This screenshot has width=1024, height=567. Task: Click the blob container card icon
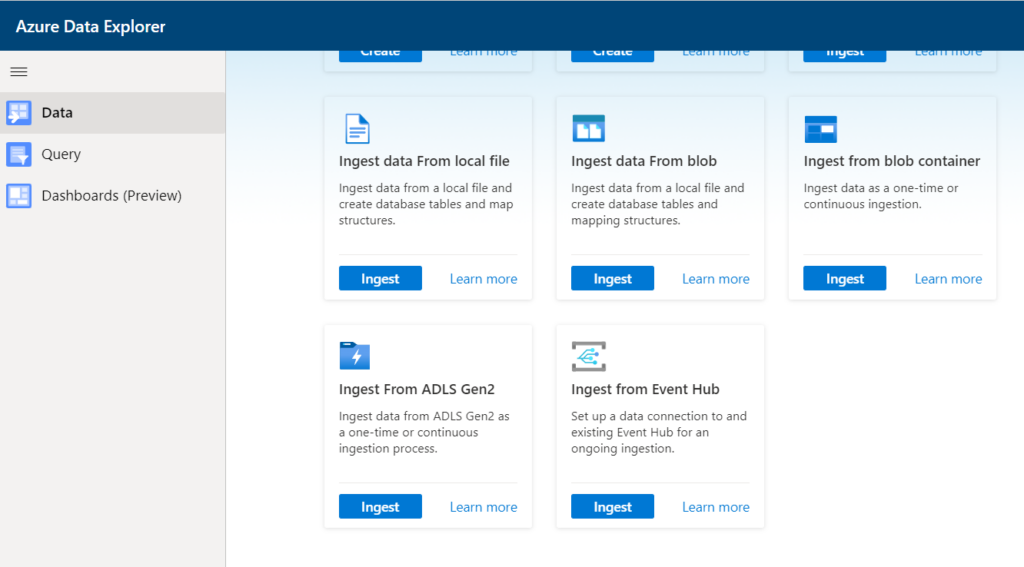pyautogui.click(x=820, y=129)
